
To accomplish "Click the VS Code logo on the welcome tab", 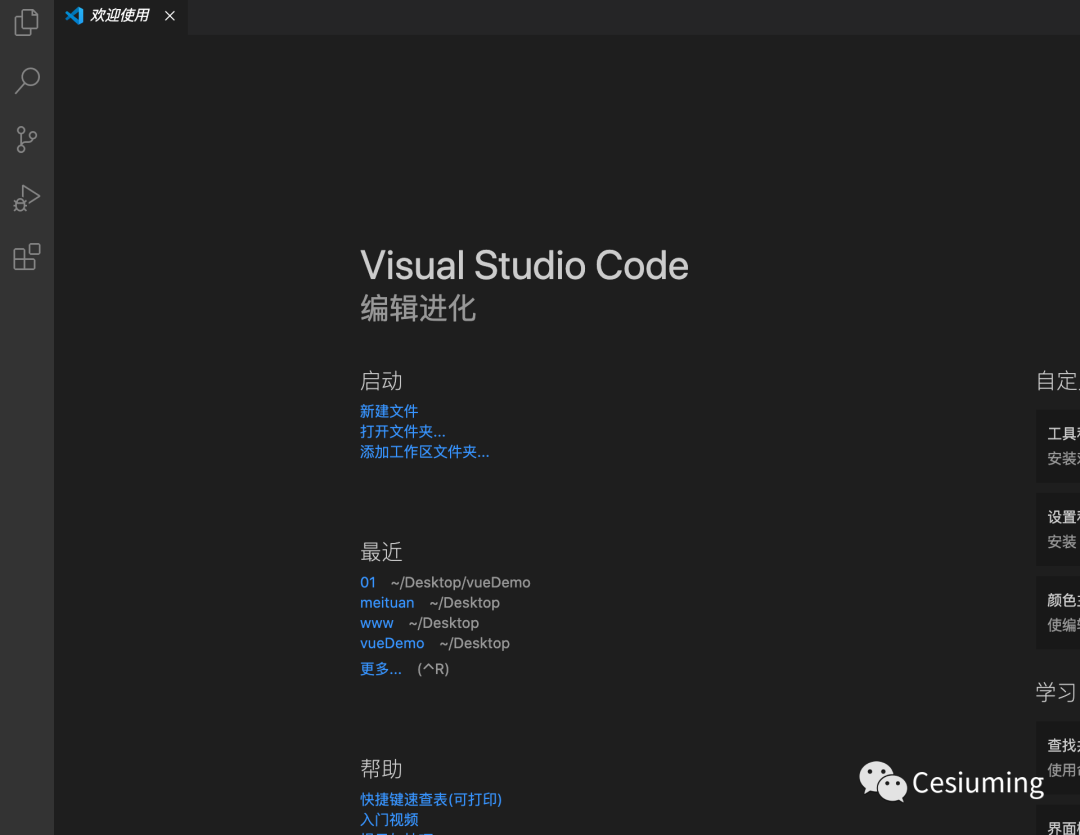I will tap(75, 15).
